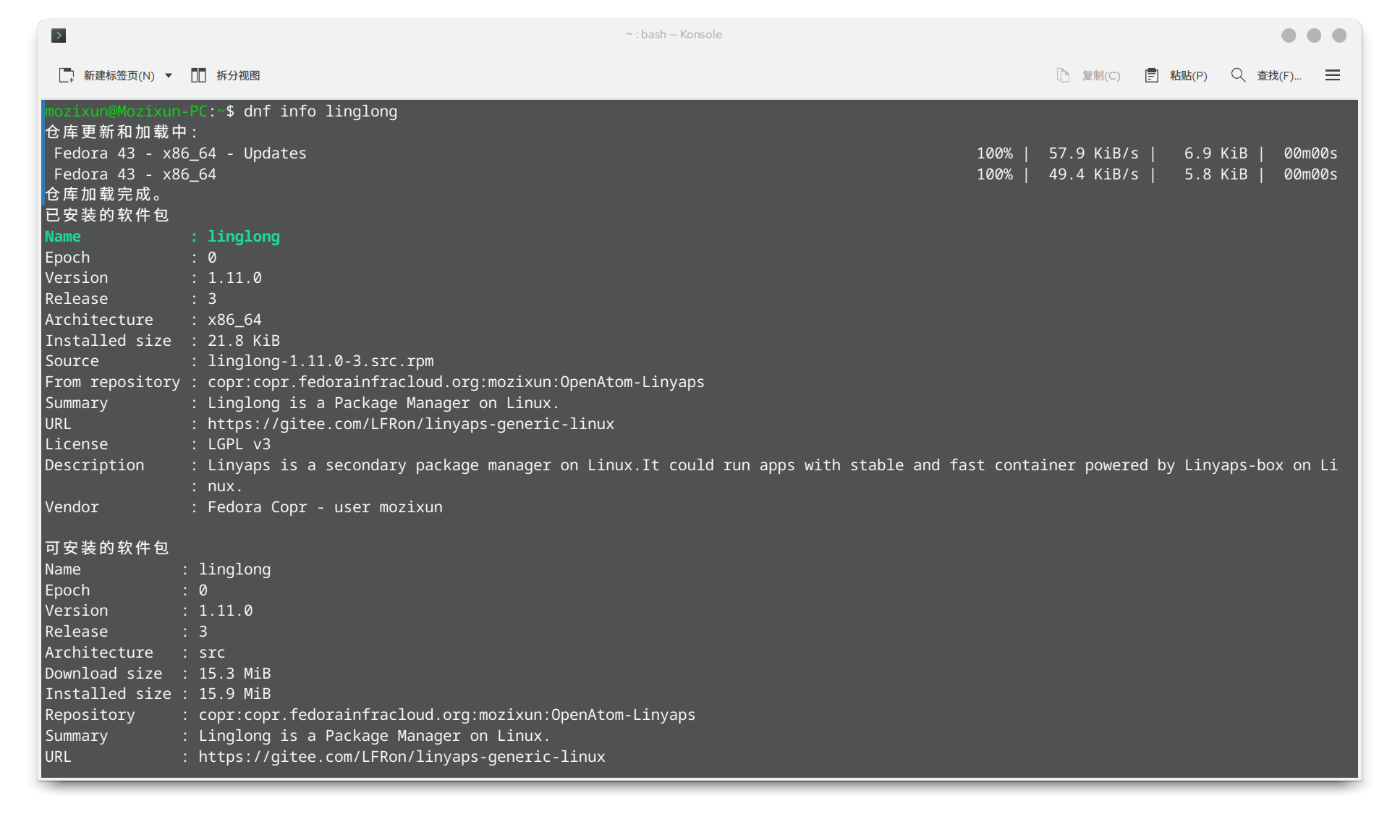Image resolution: width=1400 pixels, height=840 pixels.
Task: Select the 复制(C) toolbar label
Action: click(1100, 75)
